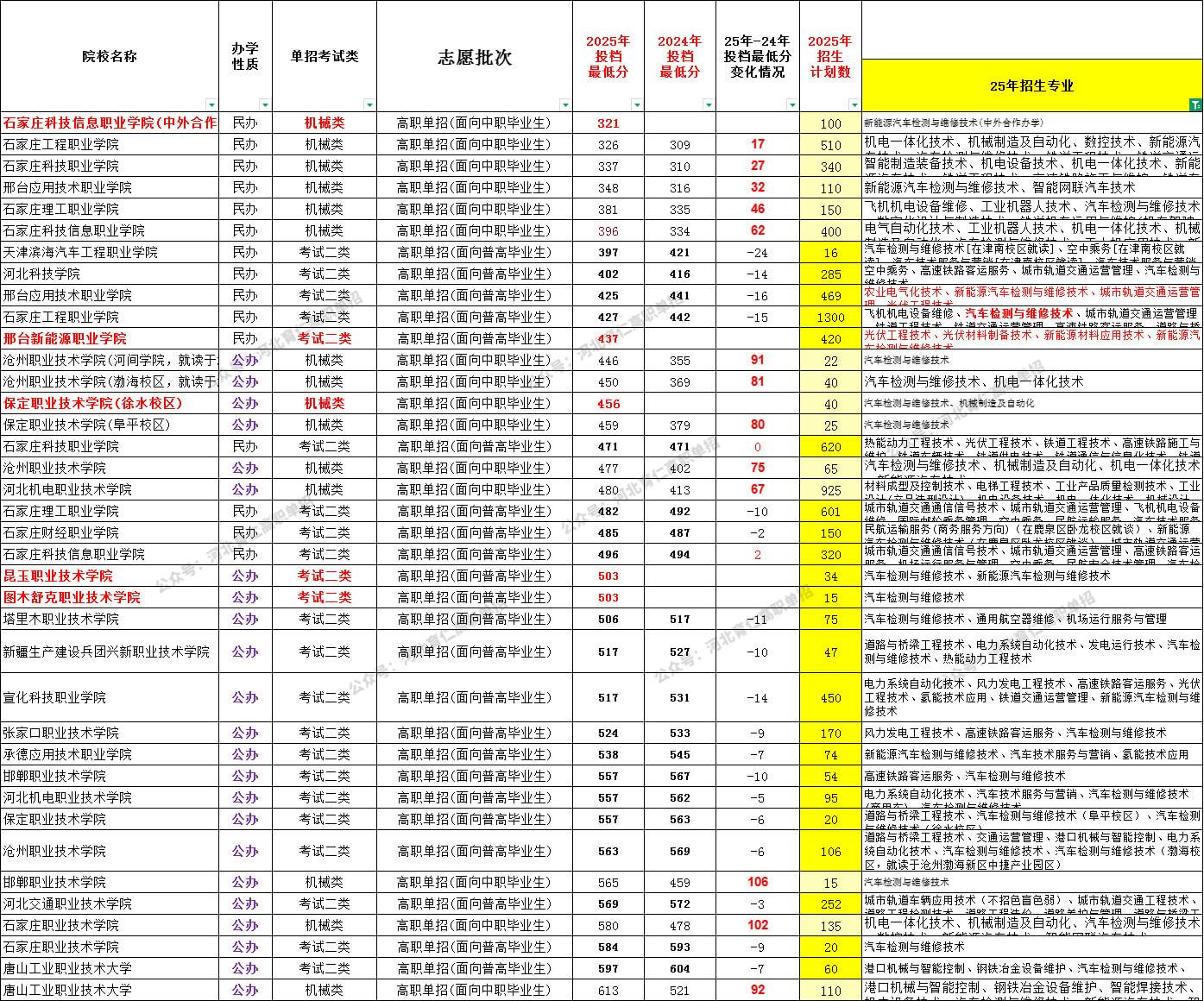Select 风力发电工程技术、高速铁路客运服务 majors cell
Screen dimensions: 1204x1001
pos(1032,733)
